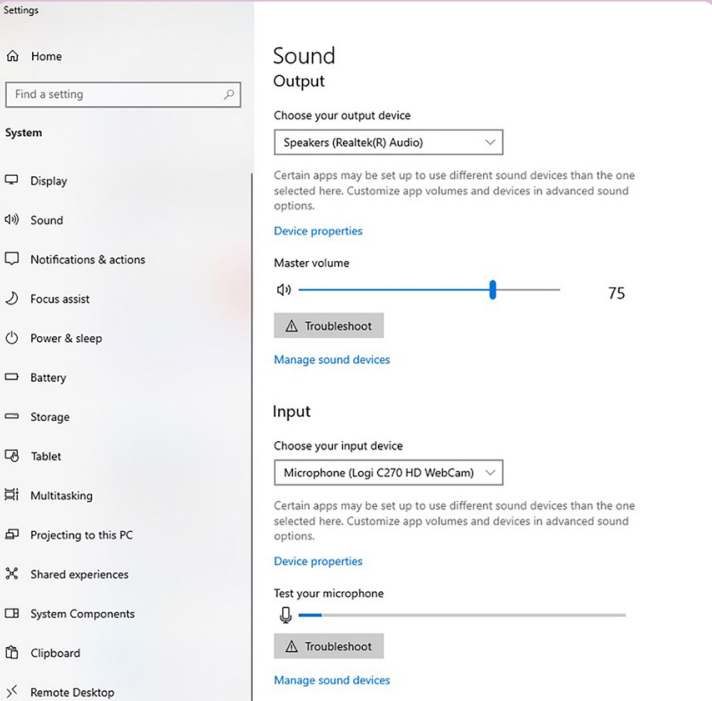The width and height of the screenshot is (712, 701).
Task: Open Focus assist settings
Action: [x=60, y=299]
